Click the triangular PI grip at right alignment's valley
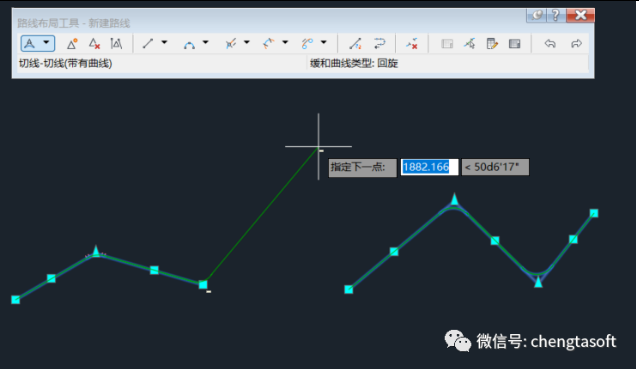This screenshot has height=369, width=639. coord(538,282)
